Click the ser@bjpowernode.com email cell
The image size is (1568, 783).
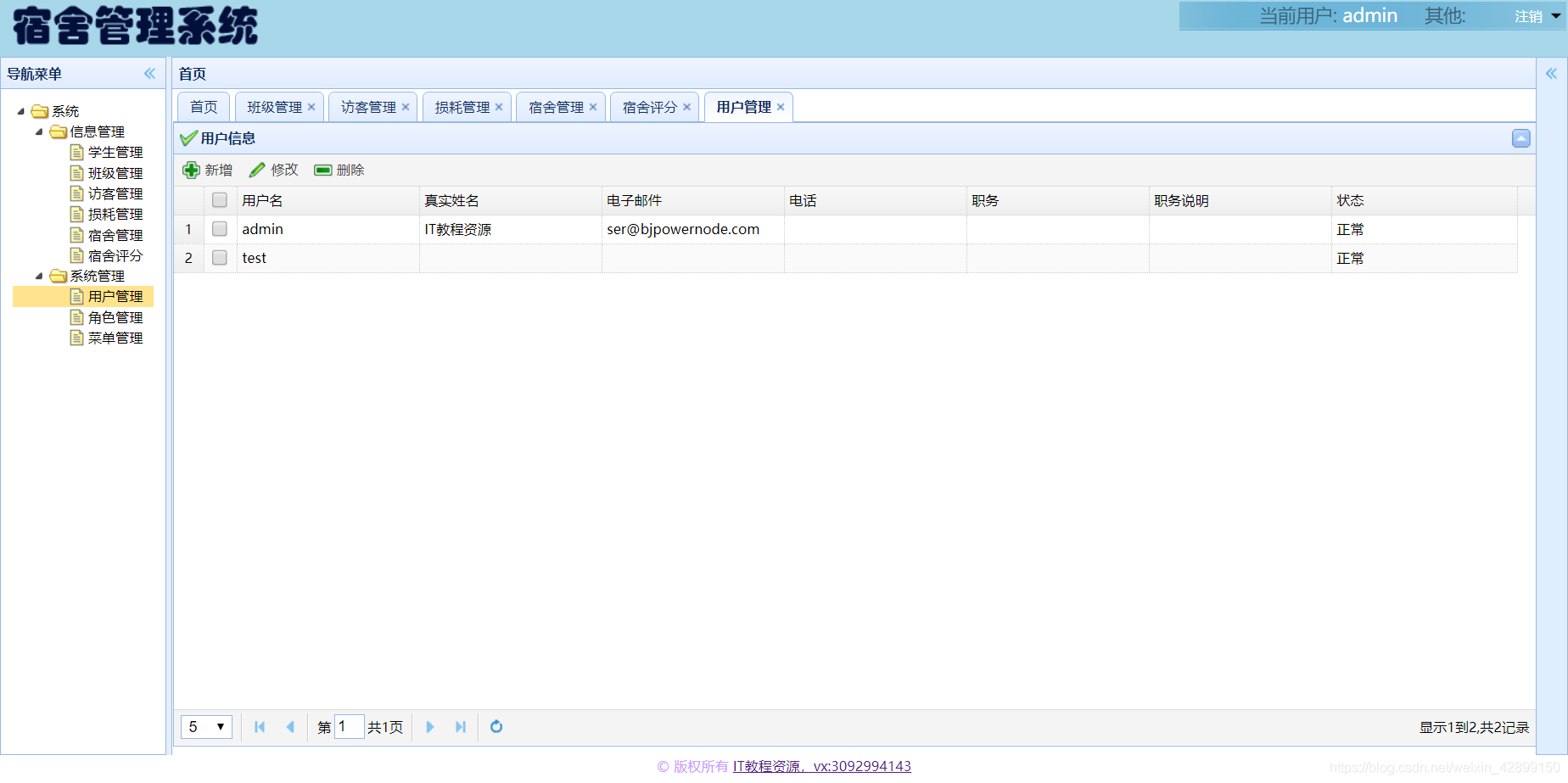tap(693, 229)
